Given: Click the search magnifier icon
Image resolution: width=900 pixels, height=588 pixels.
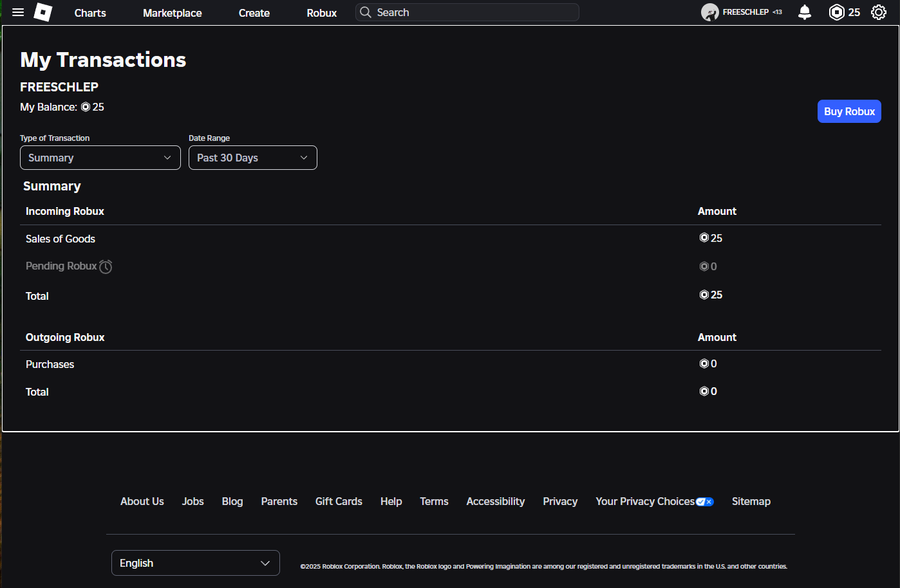Looking at the screenshot, I should click(365, 12).
